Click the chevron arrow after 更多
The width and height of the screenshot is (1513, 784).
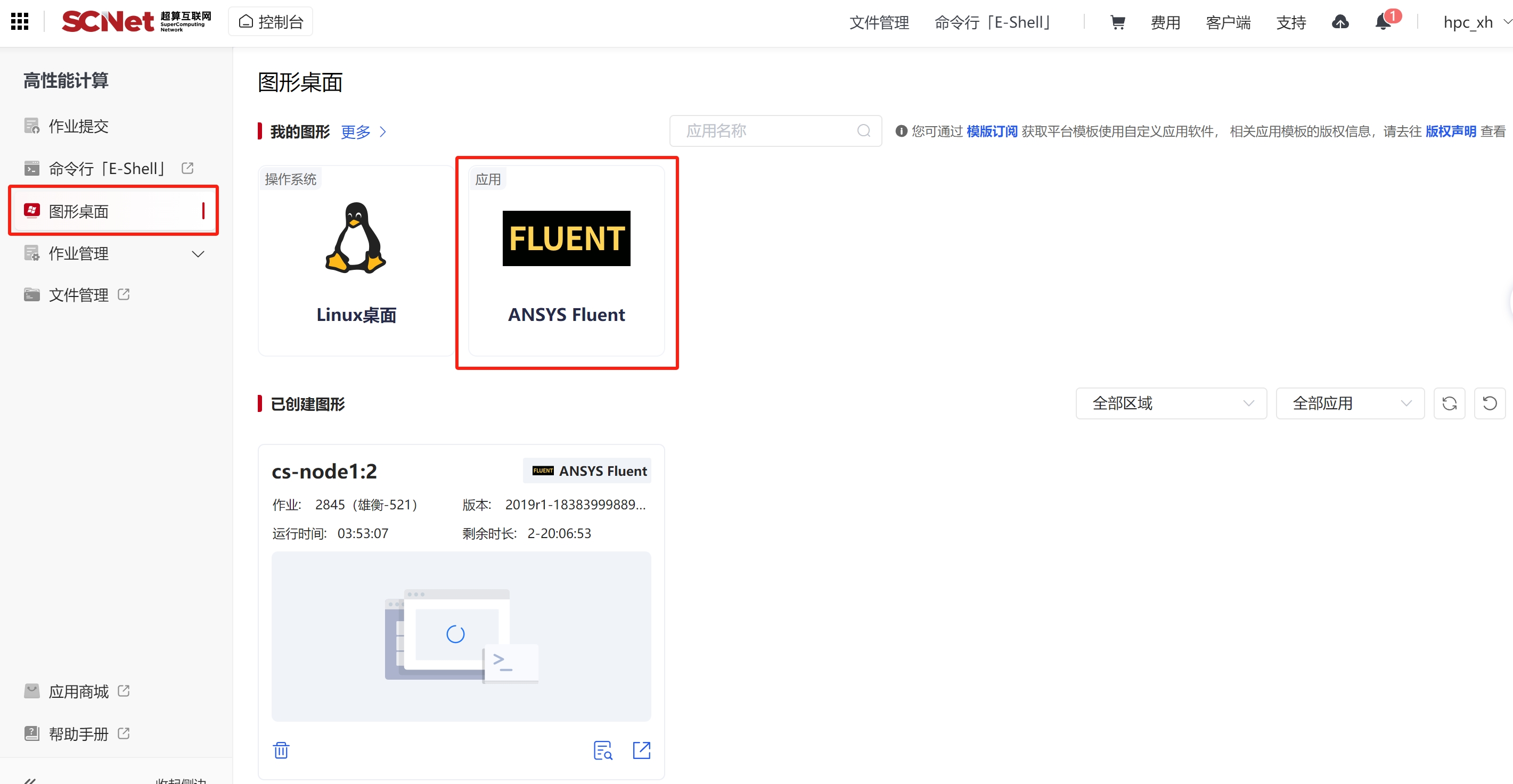pyautogui.click(x=382, y=131)
